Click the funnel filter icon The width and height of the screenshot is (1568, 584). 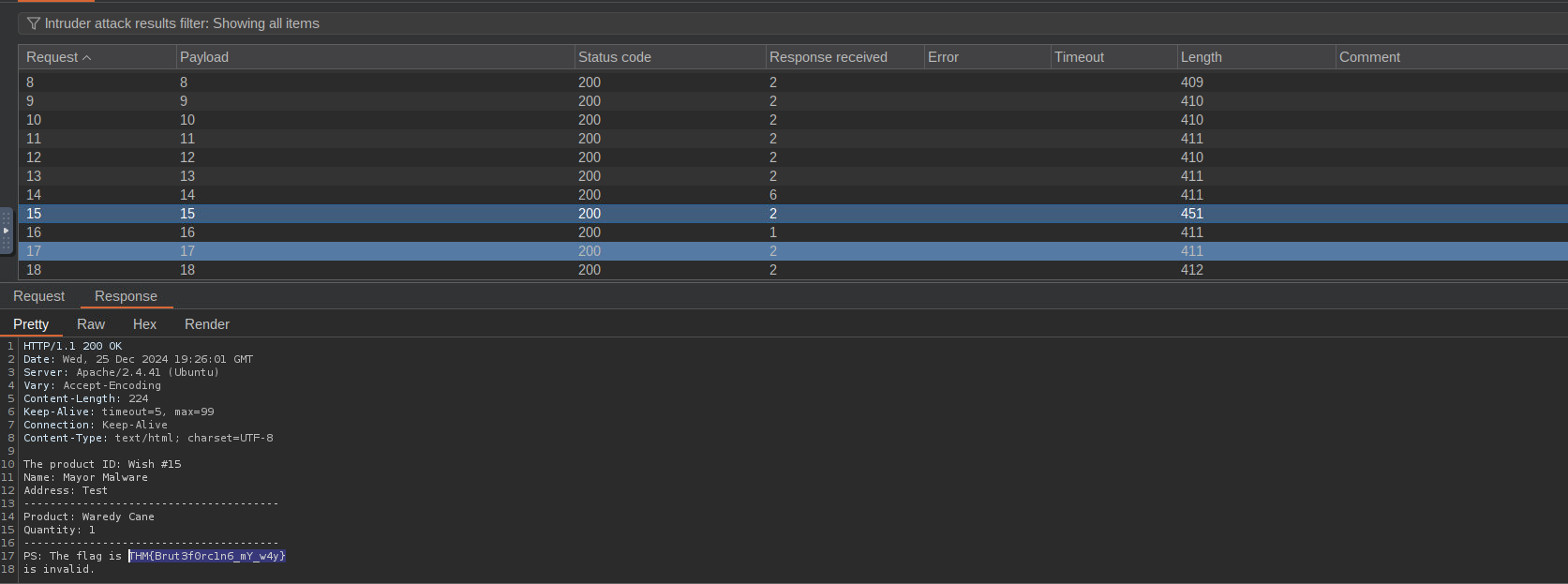[34, 23]
